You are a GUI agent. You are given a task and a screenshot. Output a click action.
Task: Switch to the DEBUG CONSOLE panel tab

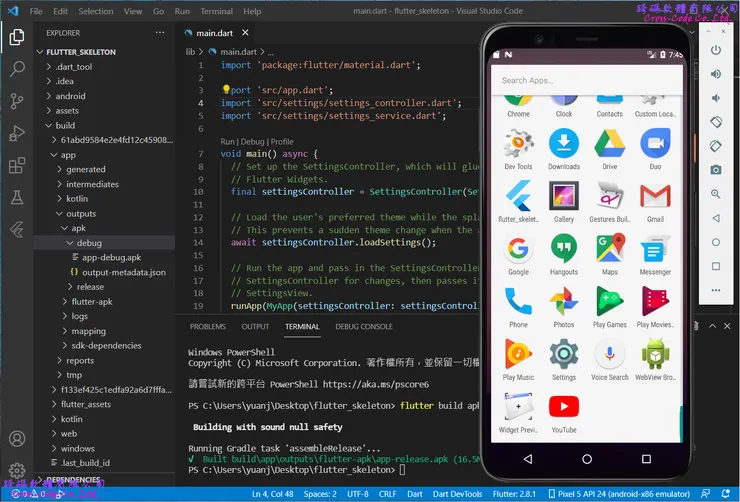click(363, 327)
